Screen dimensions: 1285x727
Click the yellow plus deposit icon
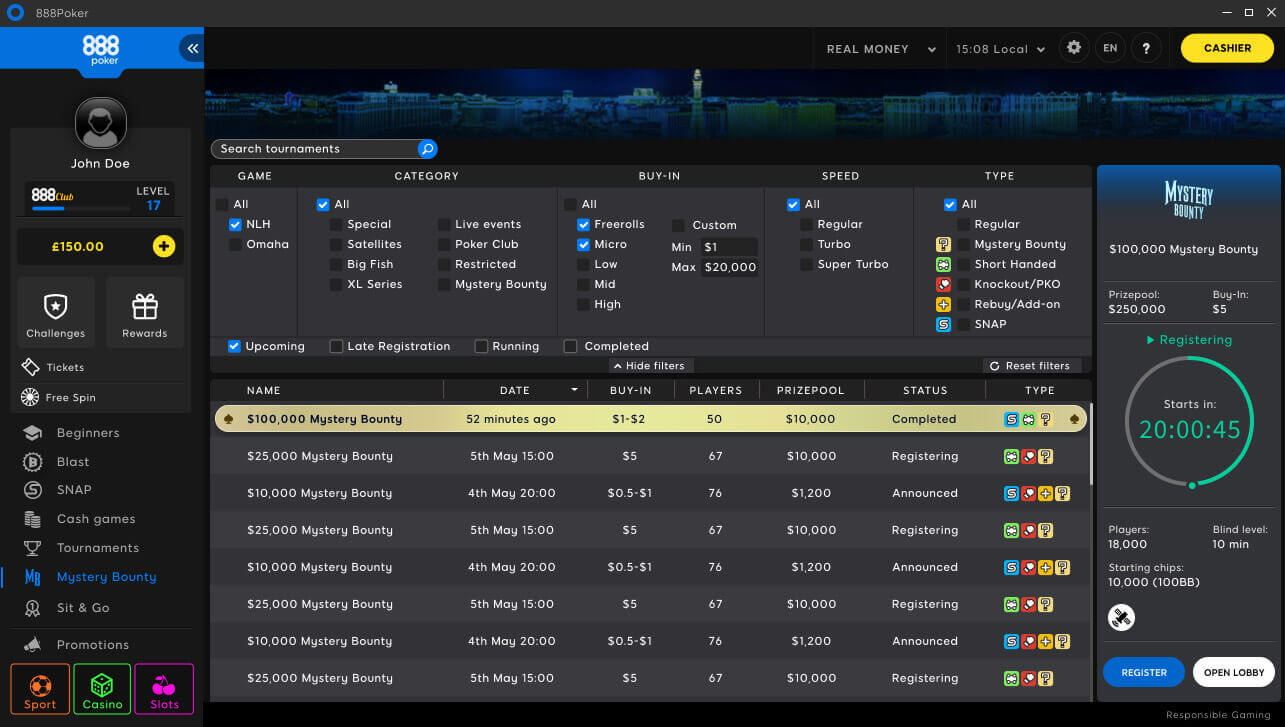163,246
